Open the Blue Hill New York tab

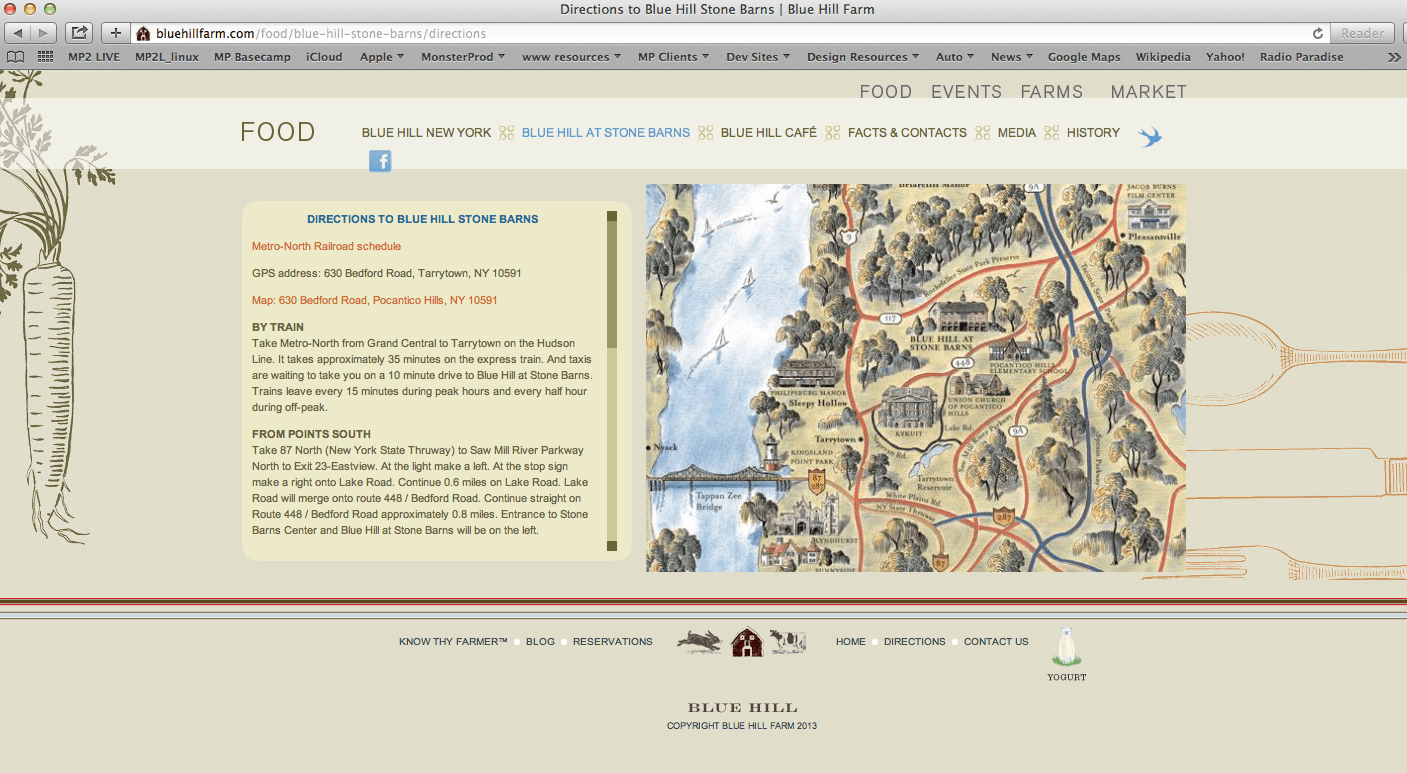coord(427,133)
